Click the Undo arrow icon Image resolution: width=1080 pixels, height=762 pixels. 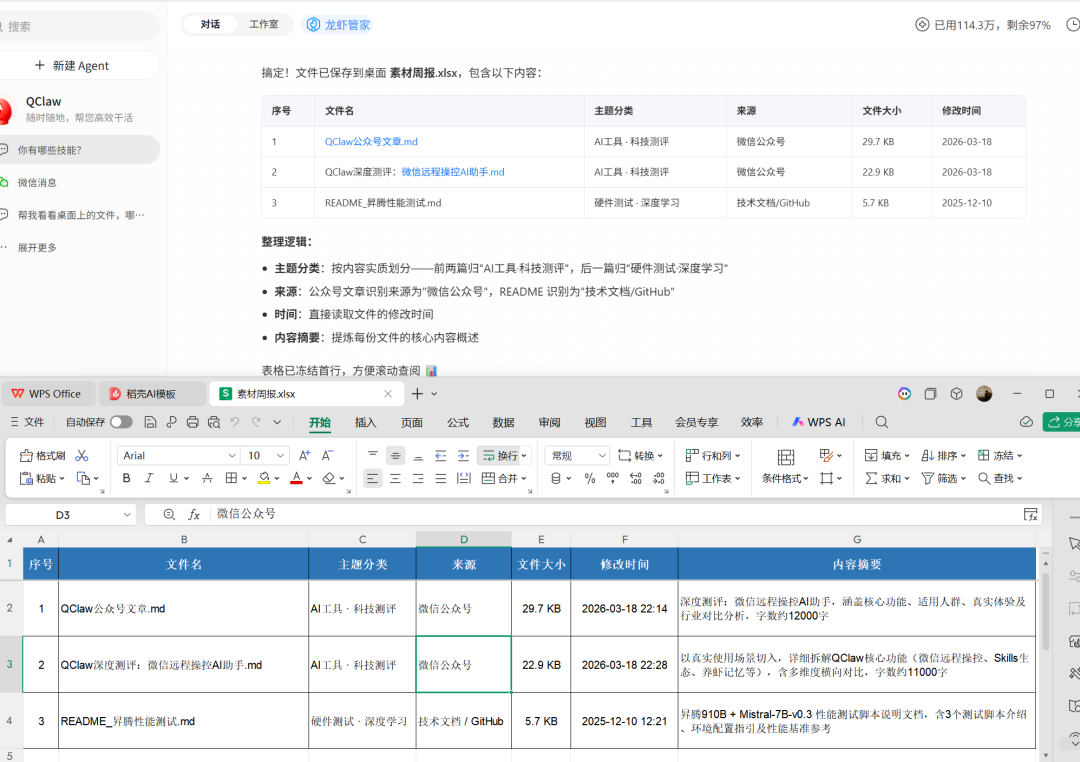(235, 422)
